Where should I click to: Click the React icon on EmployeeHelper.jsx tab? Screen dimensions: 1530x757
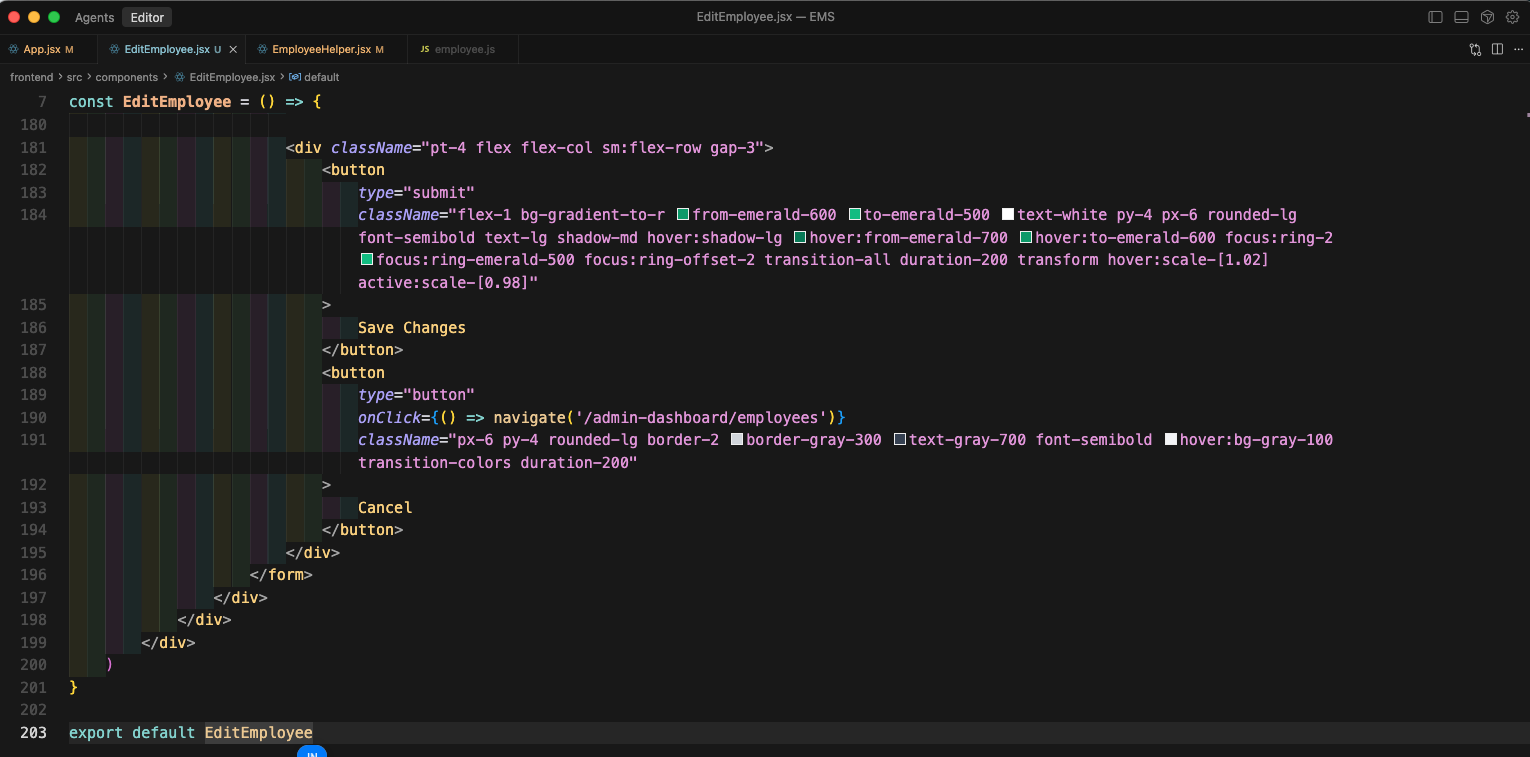pyautogui.click(x=262, y=49)
